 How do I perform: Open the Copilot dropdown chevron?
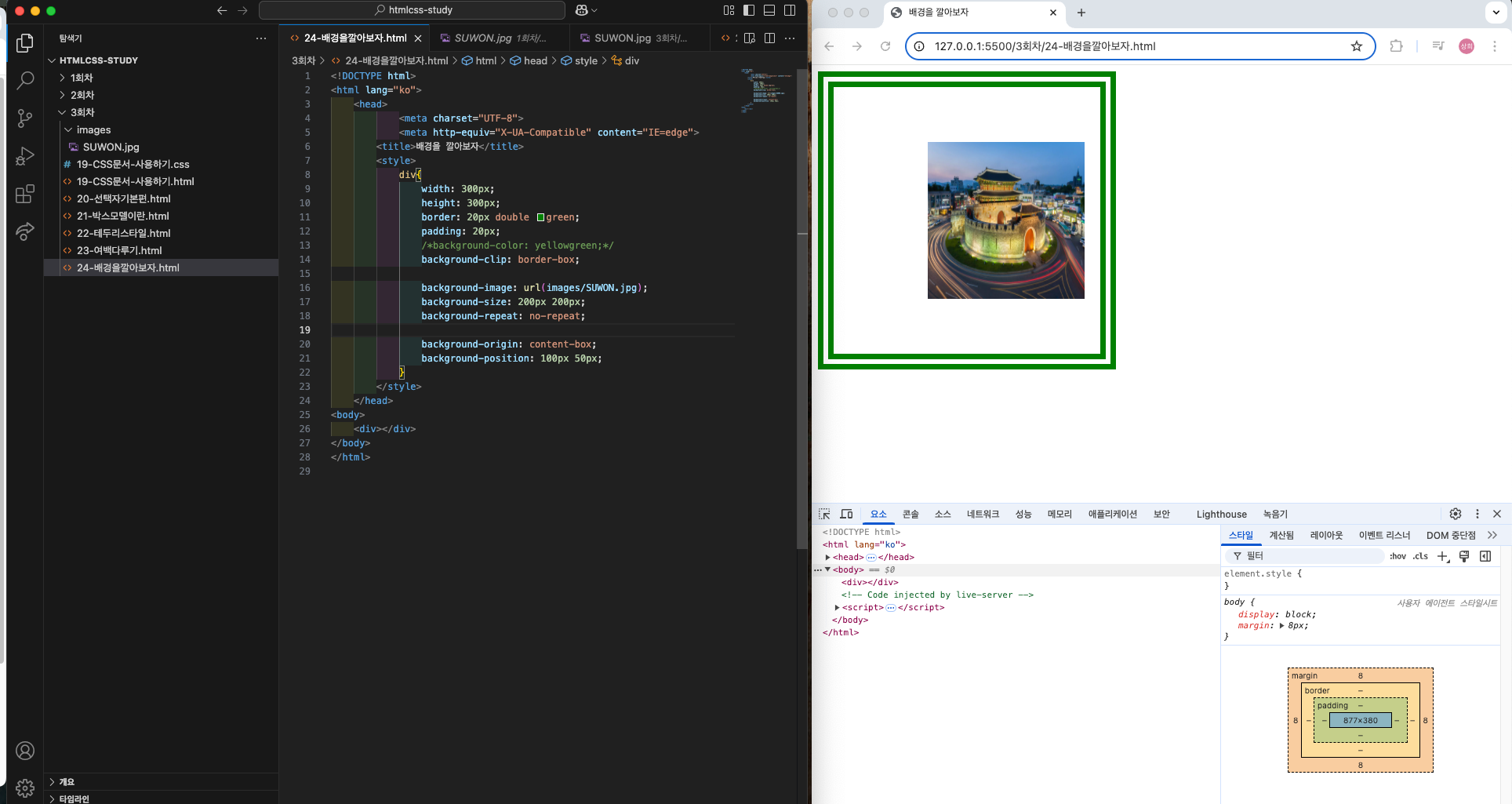point(594,10)
